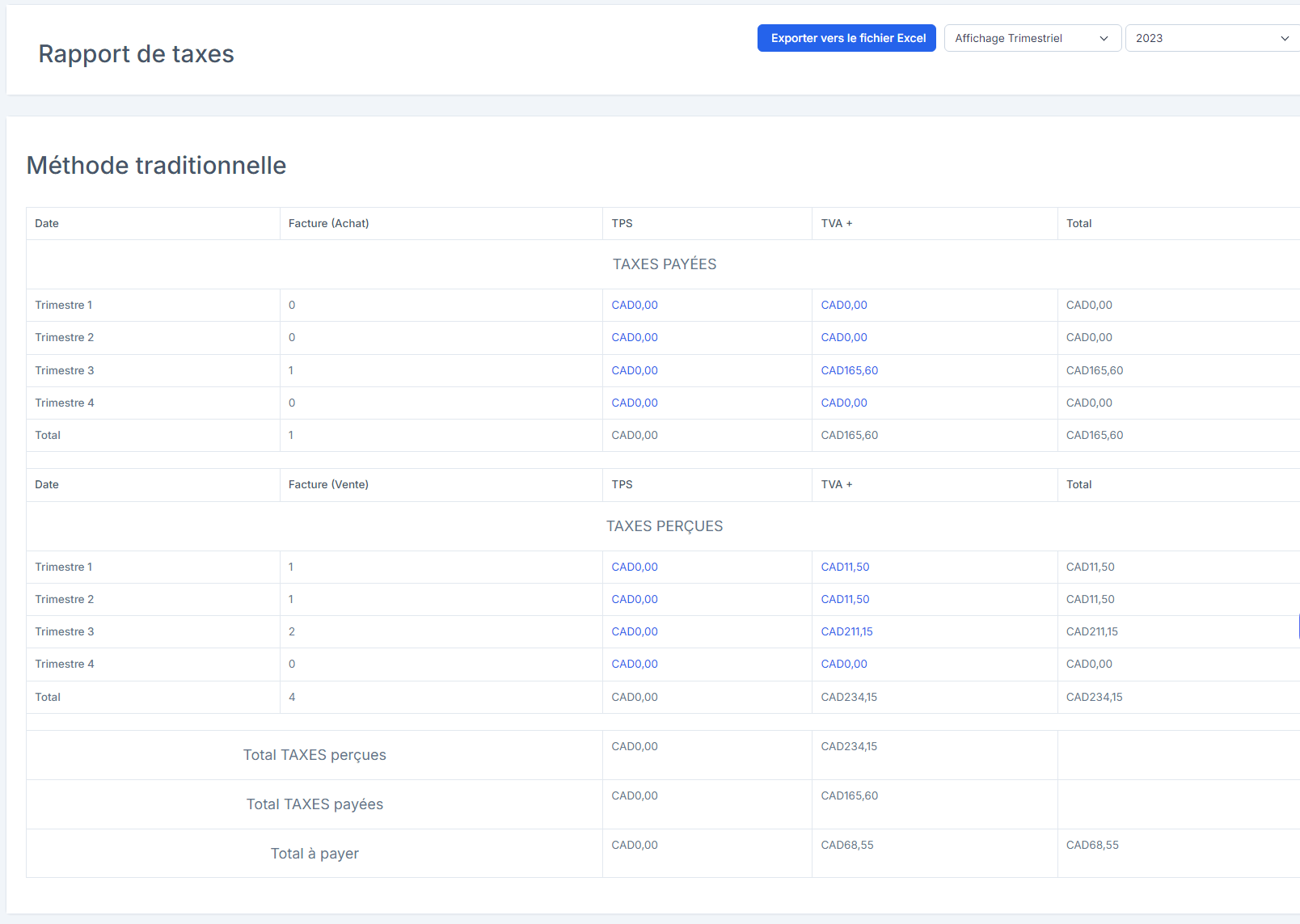The width and height of the screenshot is (1300, 924).
Task: Click the TAXES PAYÉES section title
Action: click(x=665, y=264)
